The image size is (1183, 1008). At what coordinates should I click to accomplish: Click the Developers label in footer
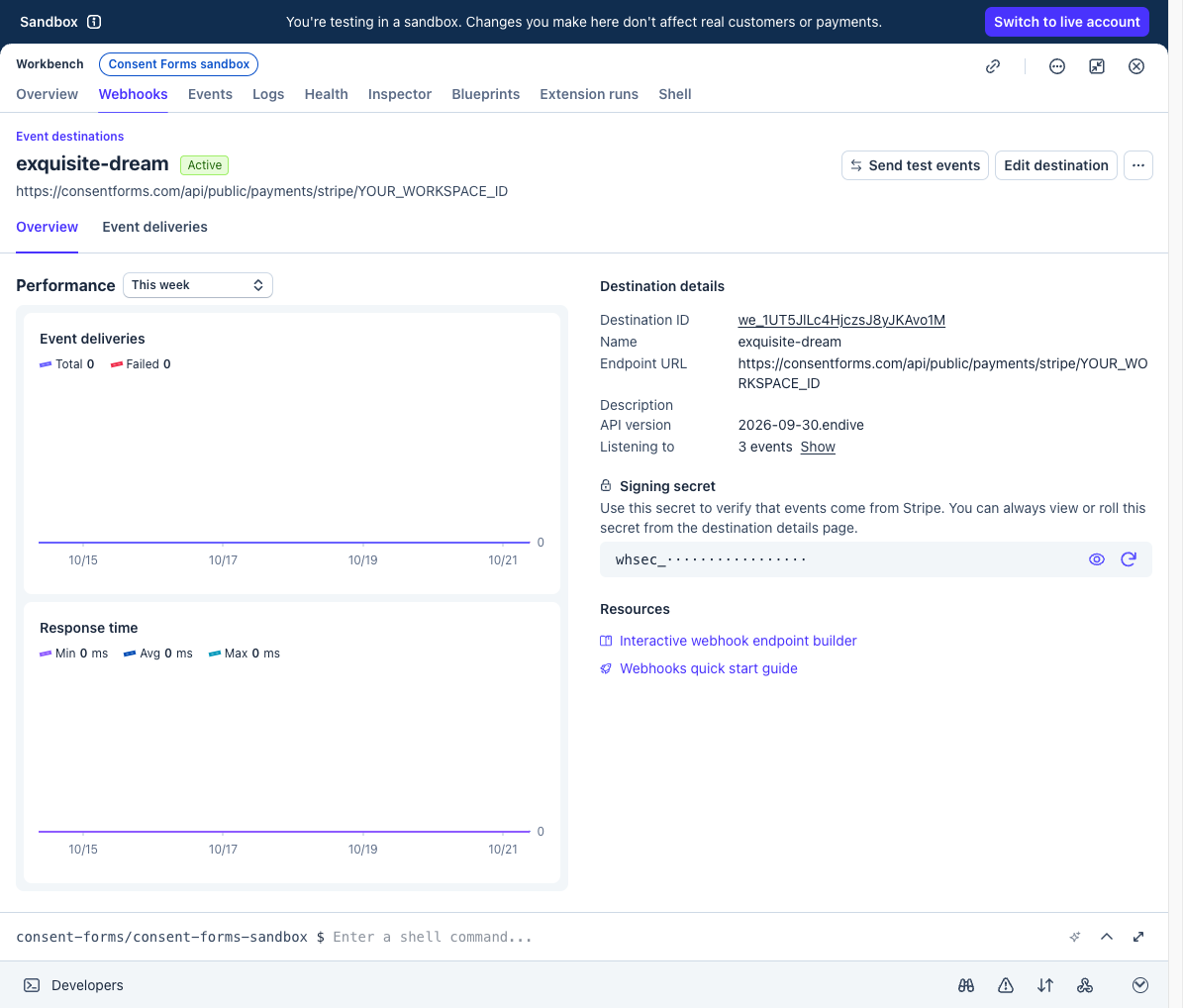(87, 985)
